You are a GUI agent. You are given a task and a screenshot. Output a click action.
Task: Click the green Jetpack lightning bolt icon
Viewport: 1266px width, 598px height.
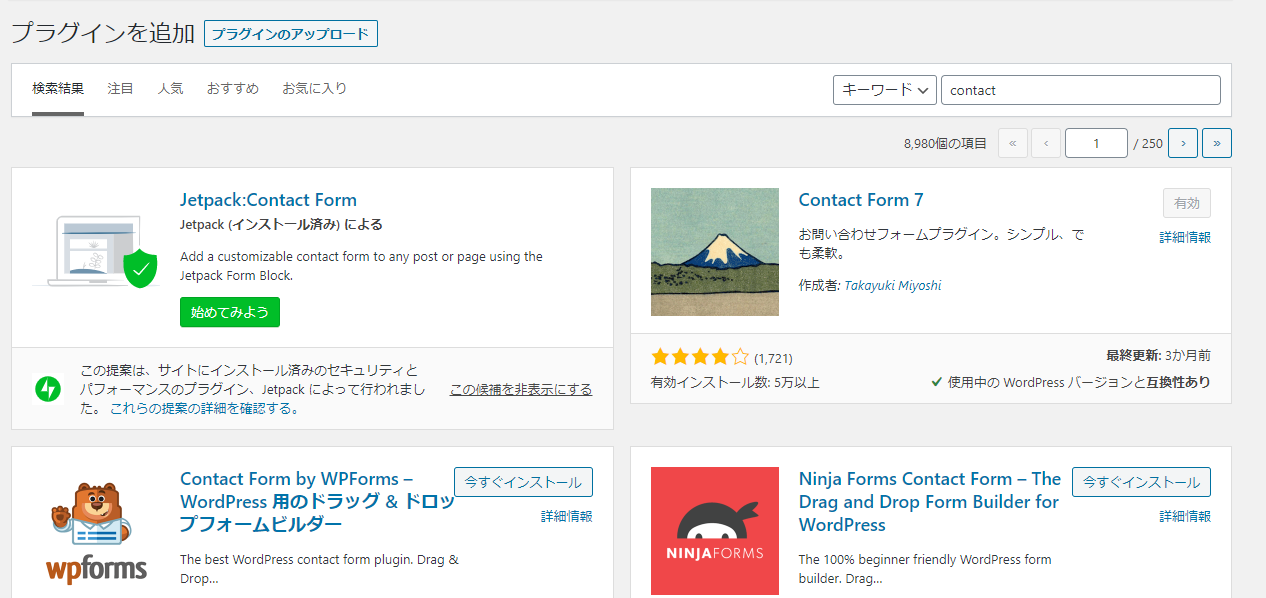click(47, 388)
